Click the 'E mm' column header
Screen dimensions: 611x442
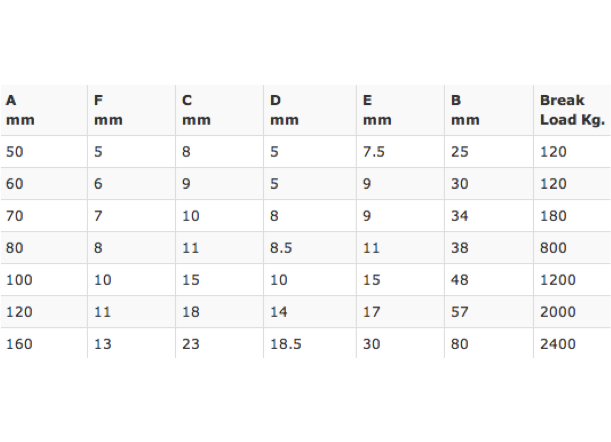(x=401, y=110)
